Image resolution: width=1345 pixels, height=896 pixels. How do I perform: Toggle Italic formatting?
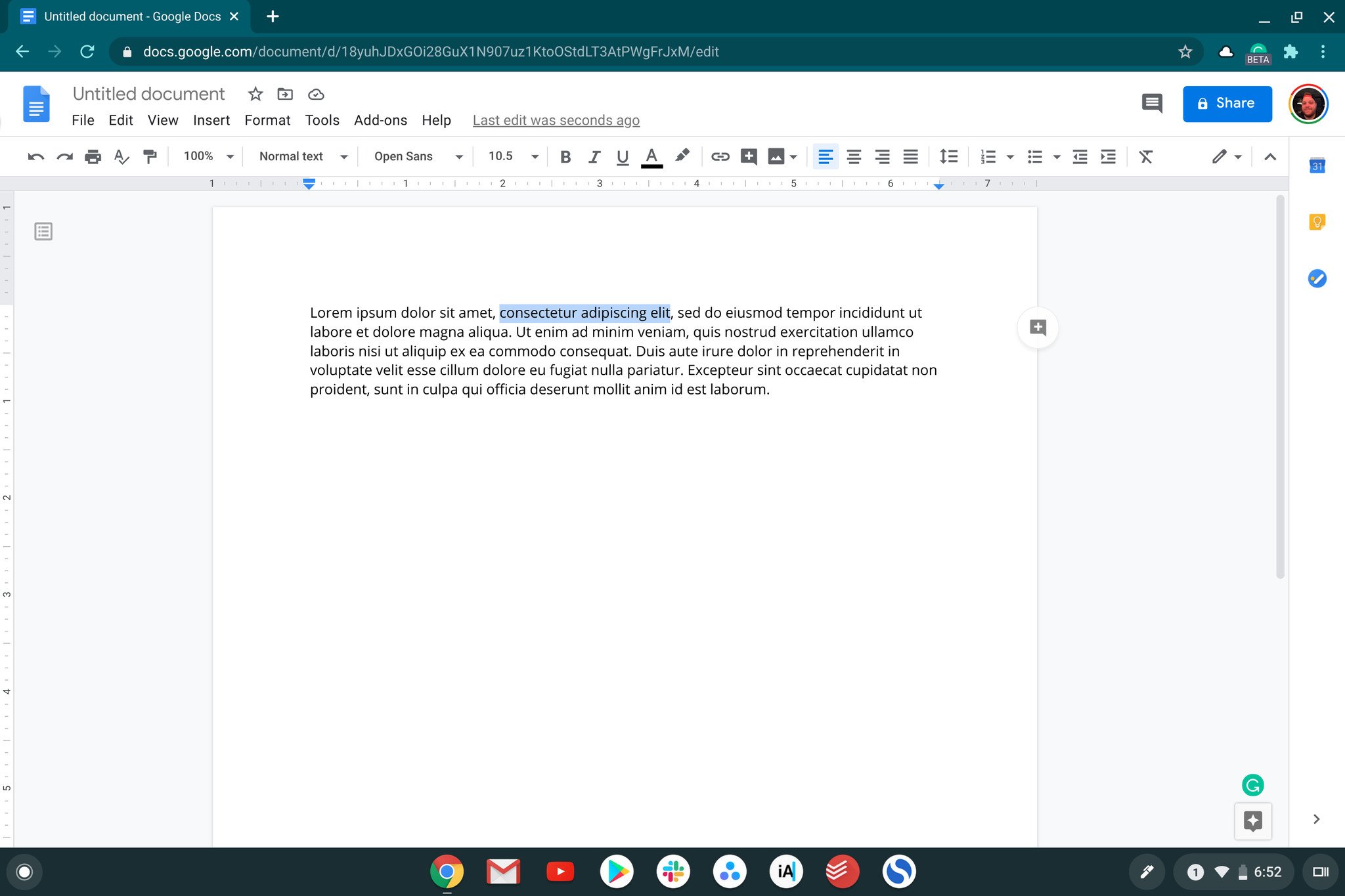pyautogui.click(x=594, y=156)
